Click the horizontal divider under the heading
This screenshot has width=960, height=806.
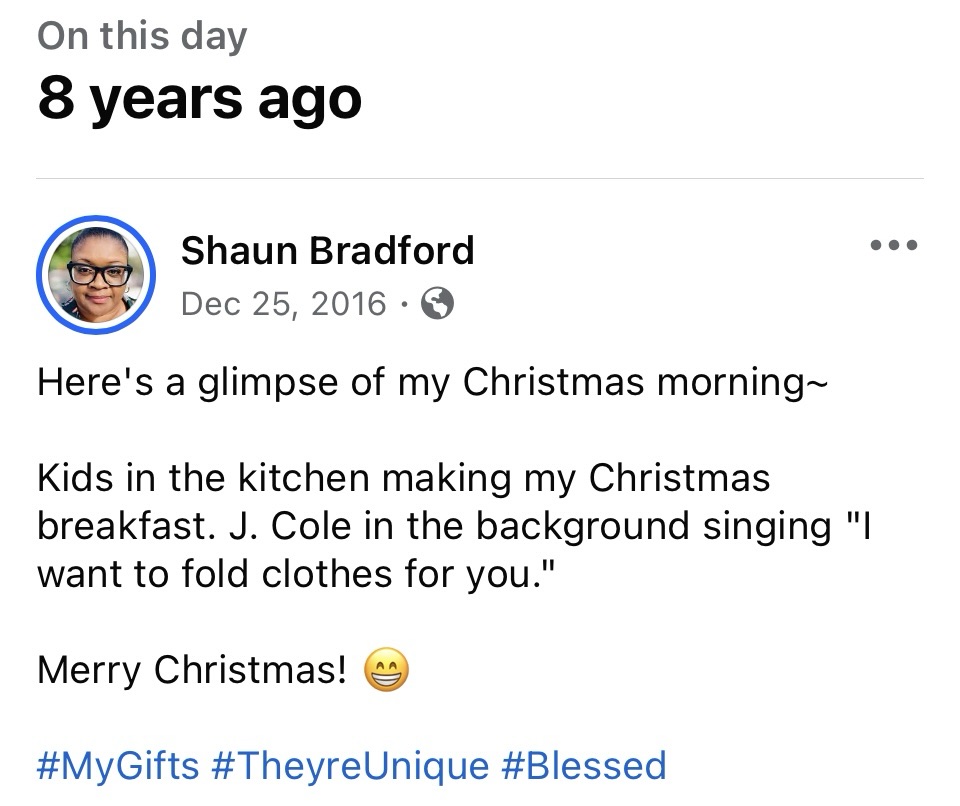pyautogui.click(x=480, y=179)
